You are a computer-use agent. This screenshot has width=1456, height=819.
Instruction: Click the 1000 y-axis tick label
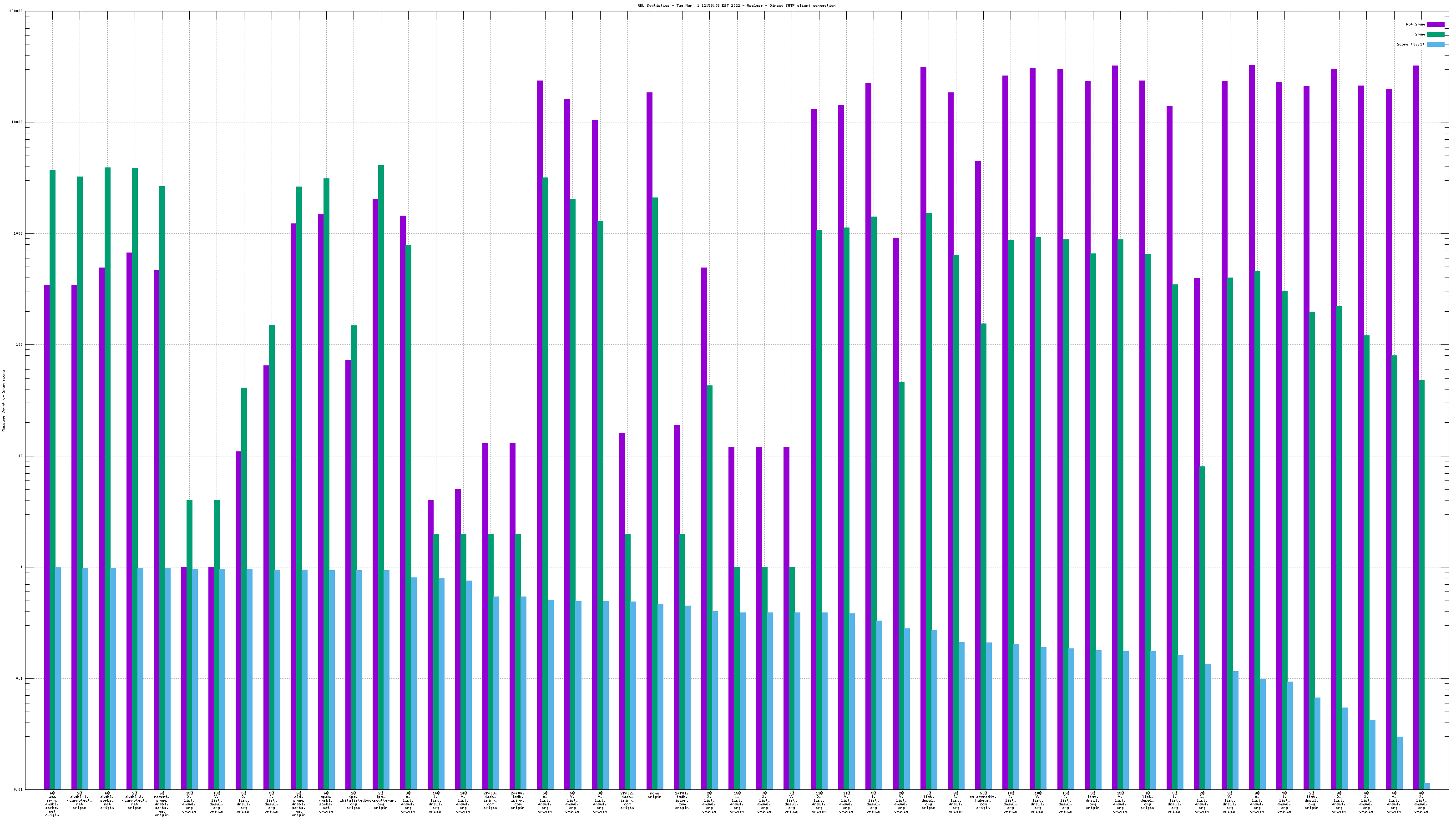19,233
